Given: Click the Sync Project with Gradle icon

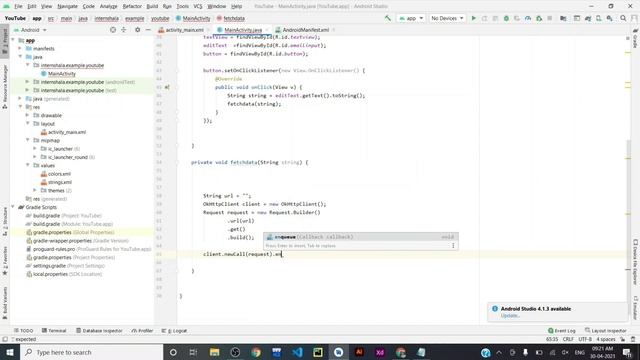Looking at the screenshot, I should (x=588, y=18).
